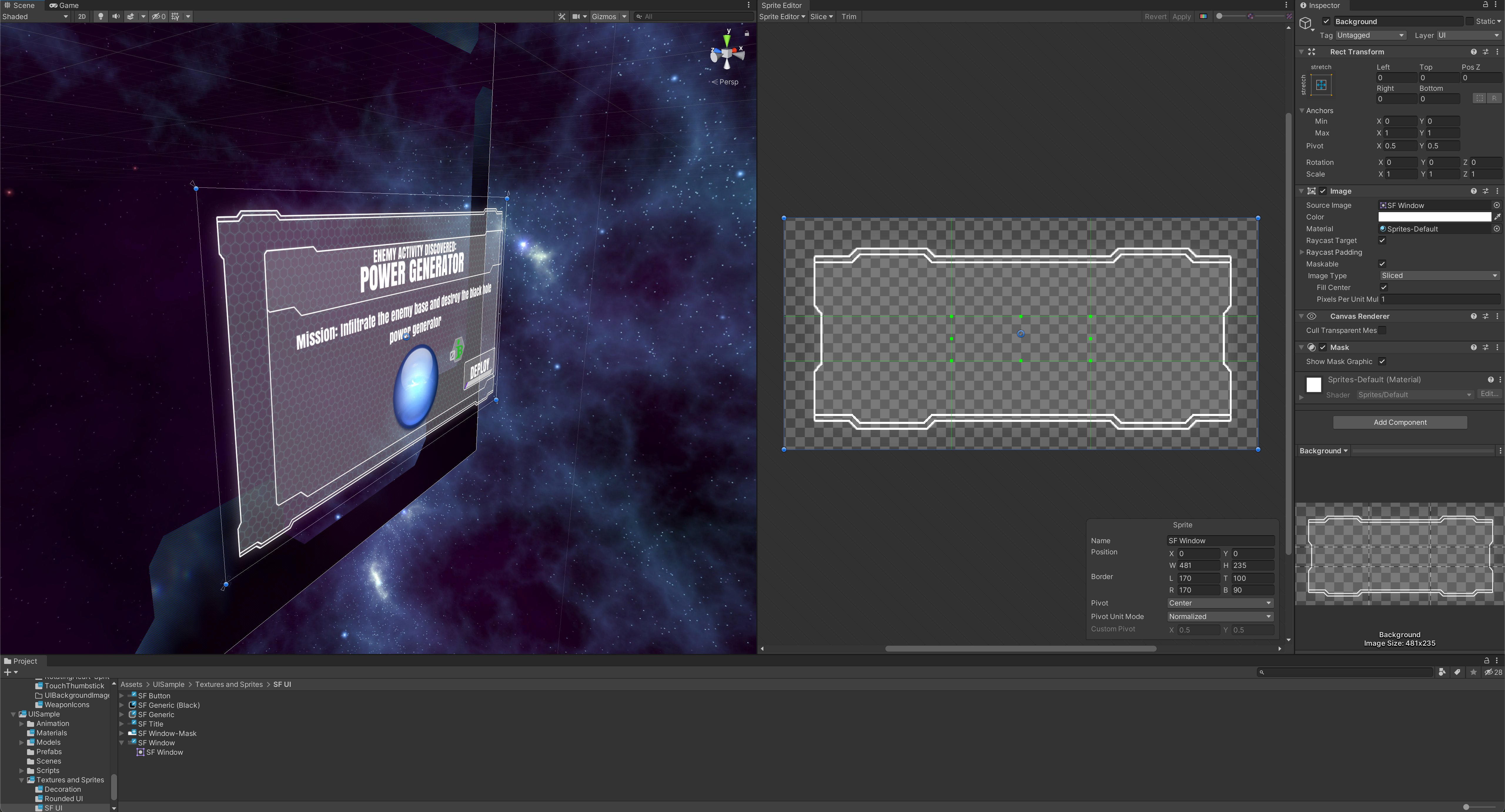Image resolution: width=1505 pixels, height=812 pixels.
Task: Open the Image Type Sliced dropdown
Action: click(x=1439, y=276)
